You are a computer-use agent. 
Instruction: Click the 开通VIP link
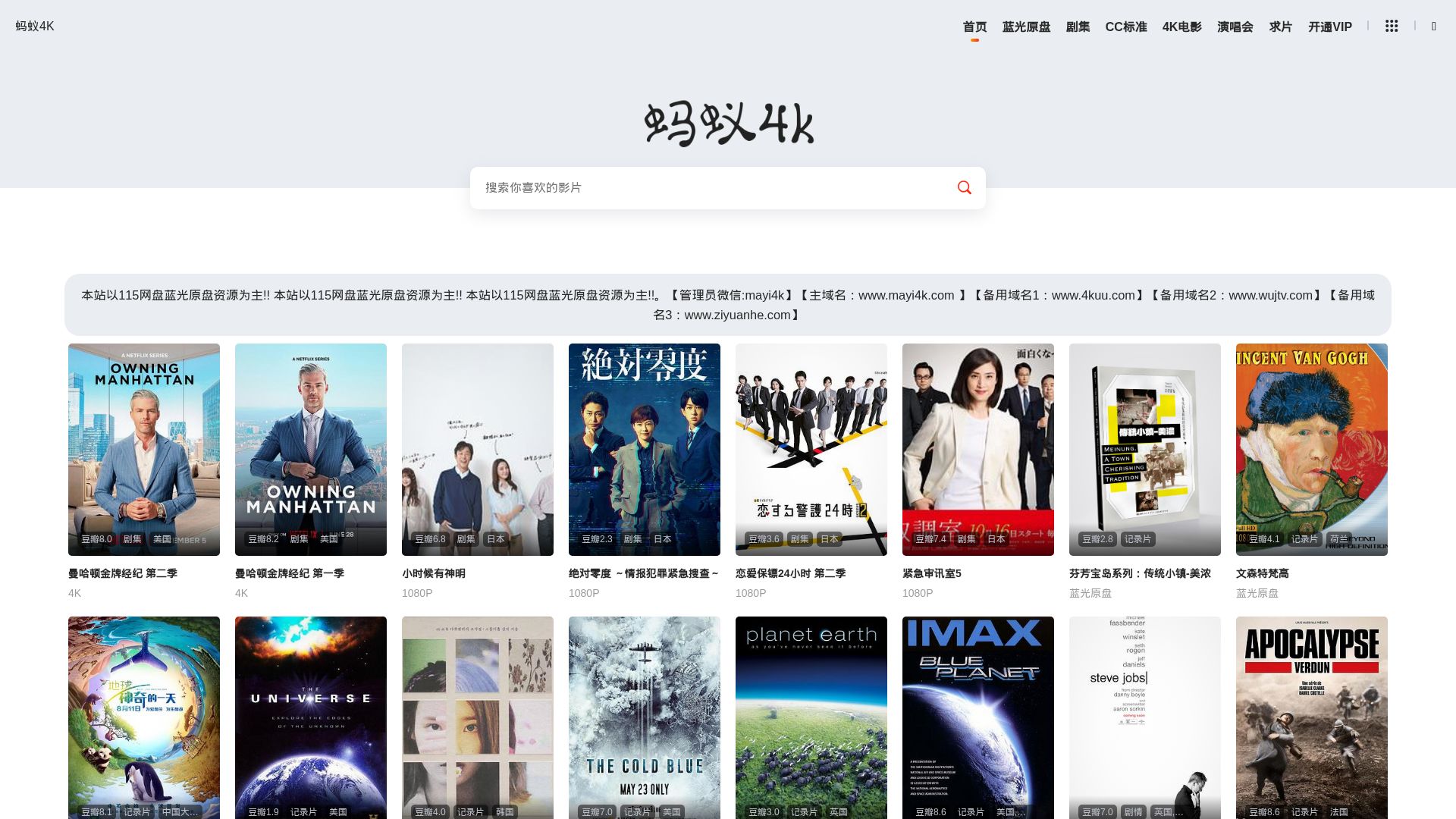(1329, 27)
